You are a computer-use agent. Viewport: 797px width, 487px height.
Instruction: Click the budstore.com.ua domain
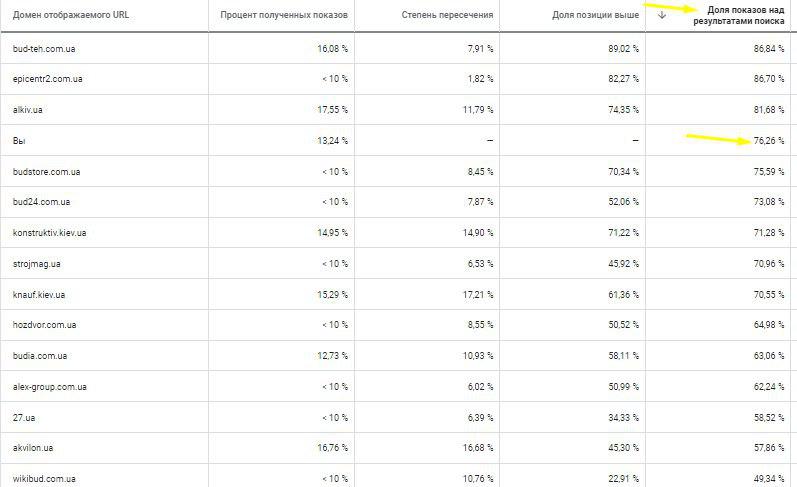(x=46, y=172)
